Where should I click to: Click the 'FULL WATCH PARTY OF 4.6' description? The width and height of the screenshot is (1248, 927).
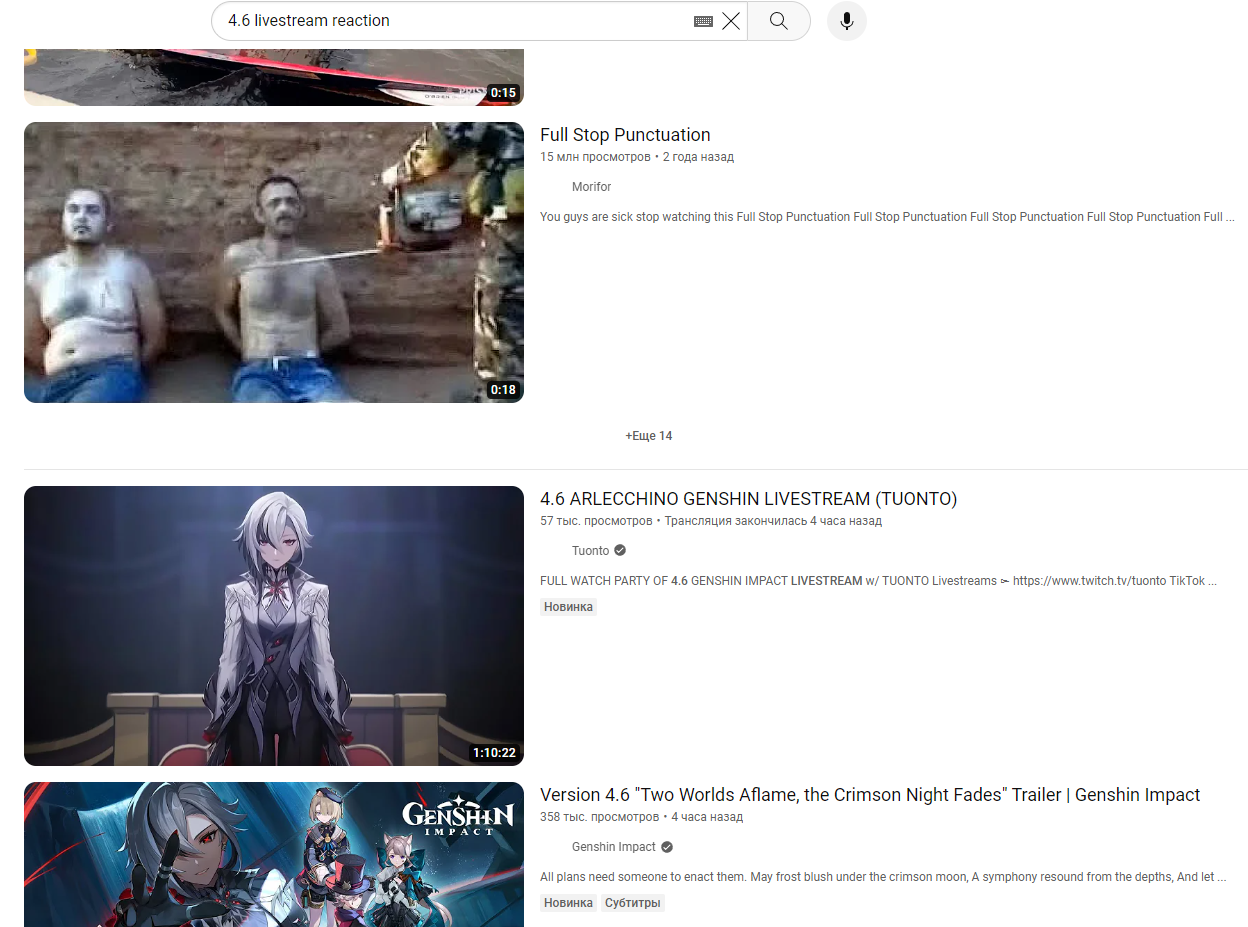(878, 581)
